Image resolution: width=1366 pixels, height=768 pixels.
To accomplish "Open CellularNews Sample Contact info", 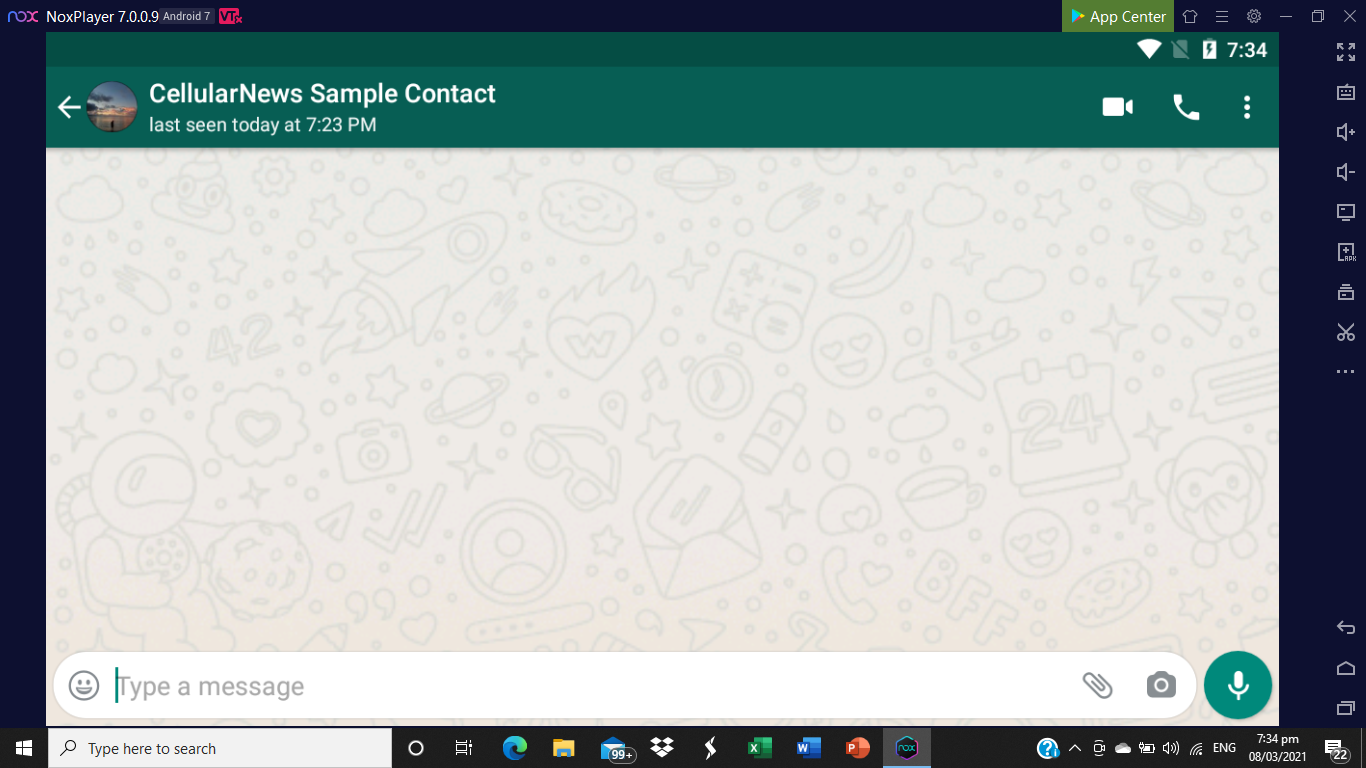I will click(322, 94).
